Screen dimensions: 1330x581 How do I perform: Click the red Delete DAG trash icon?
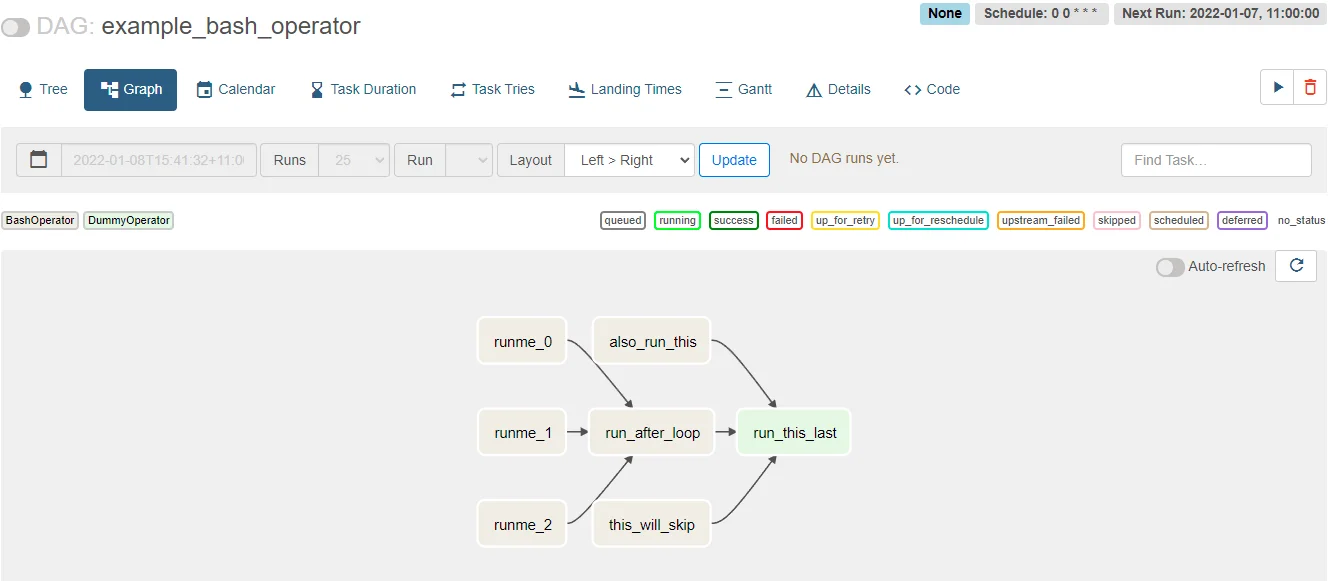click(x=1310, y=88)
